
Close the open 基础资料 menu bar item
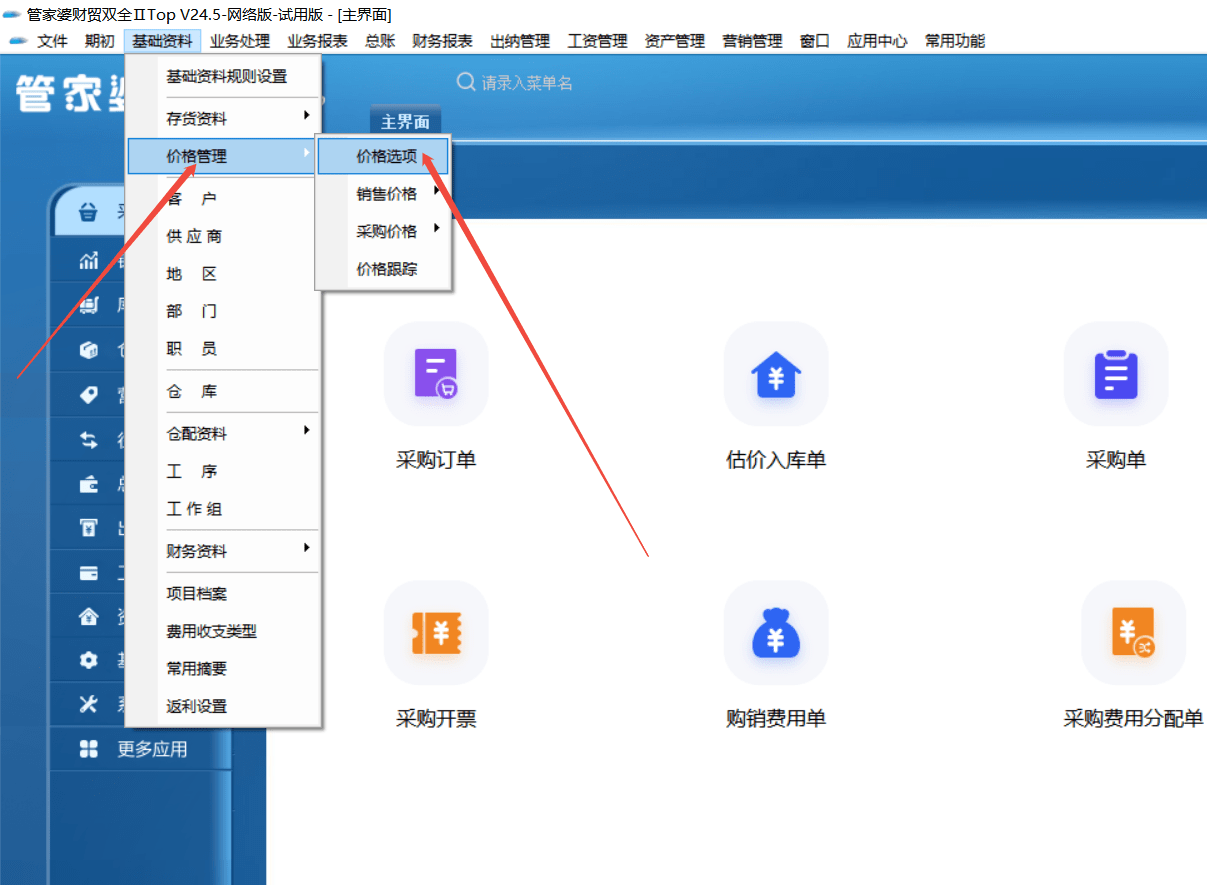coord(162,41)
